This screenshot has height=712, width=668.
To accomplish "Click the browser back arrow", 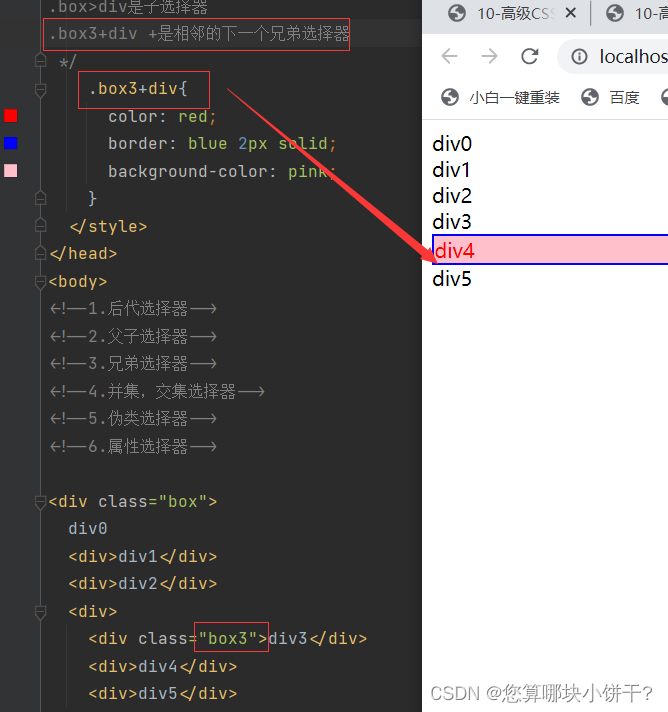I will [449, 56].
